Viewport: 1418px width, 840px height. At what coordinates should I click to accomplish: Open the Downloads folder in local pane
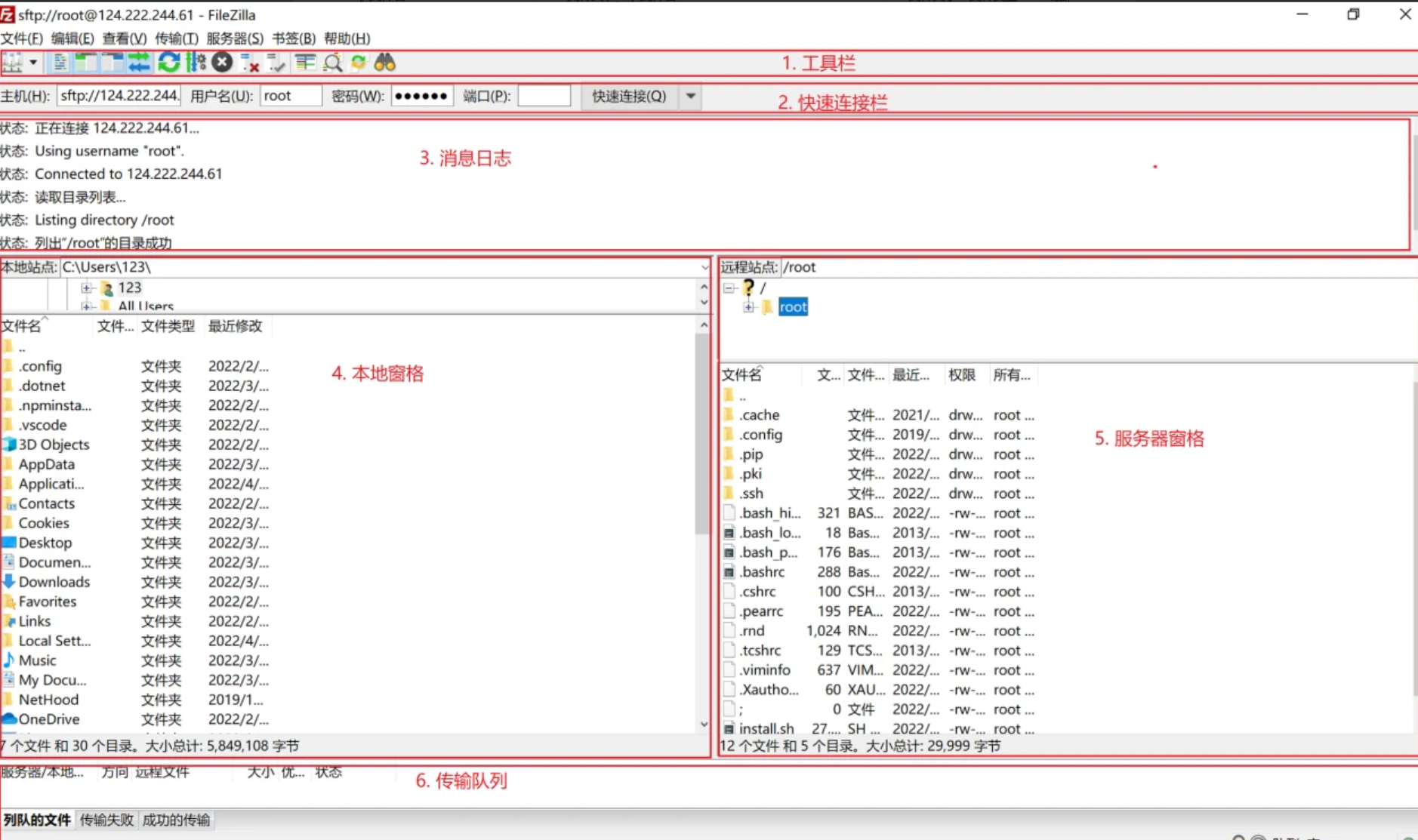tap(53, 581)
